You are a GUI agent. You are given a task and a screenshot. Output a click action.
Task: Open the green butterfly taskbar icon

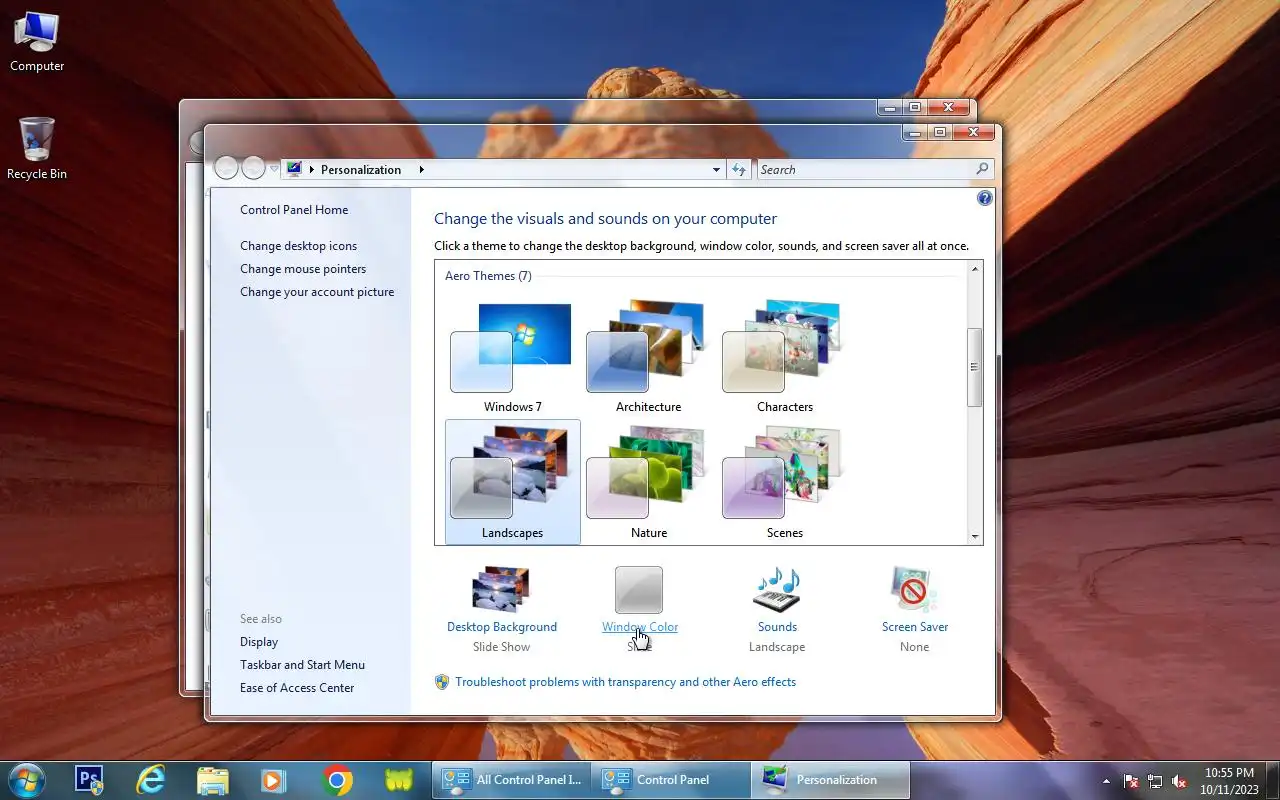point(399,780)
